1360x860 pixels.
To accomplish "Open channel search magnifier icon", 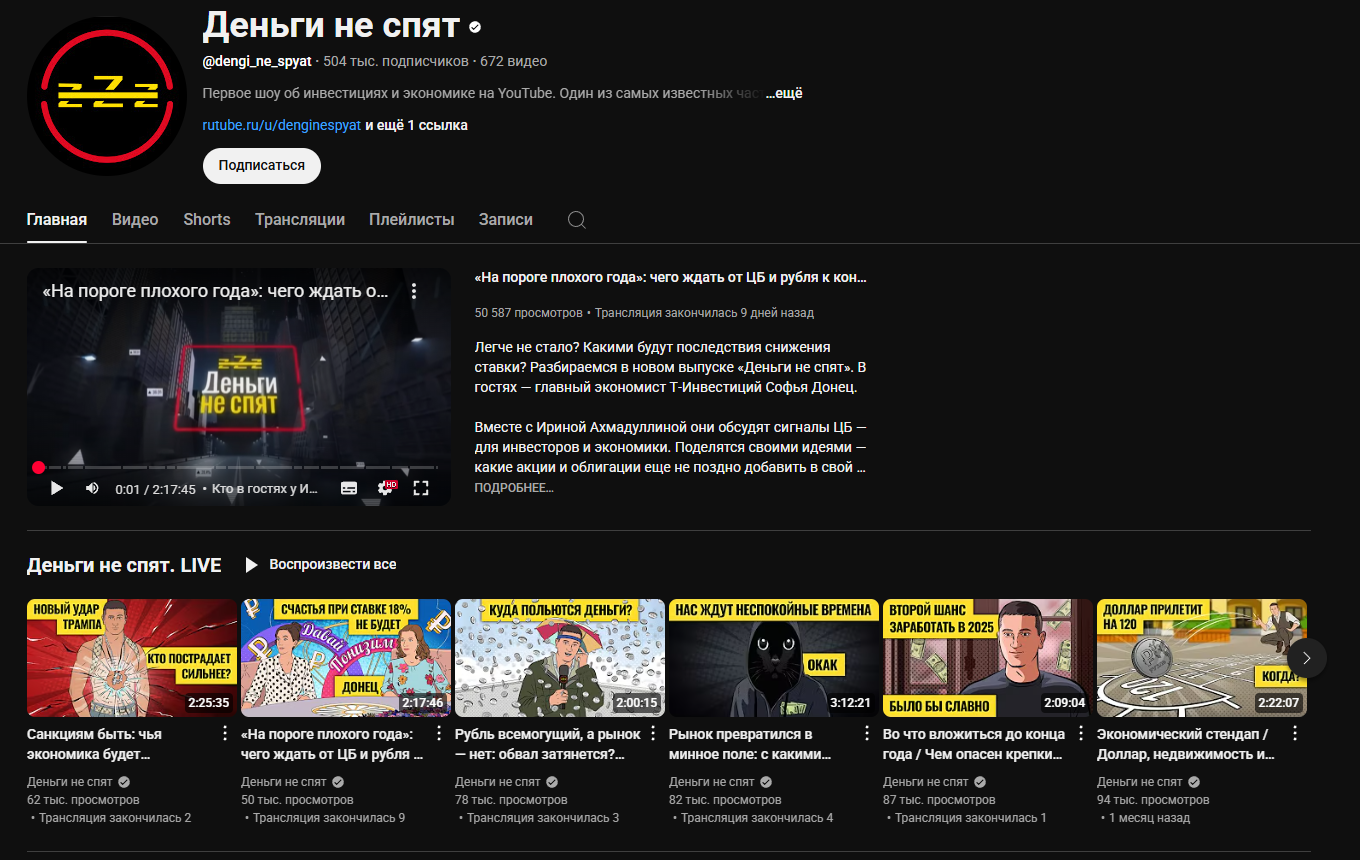I will point(577,220).
